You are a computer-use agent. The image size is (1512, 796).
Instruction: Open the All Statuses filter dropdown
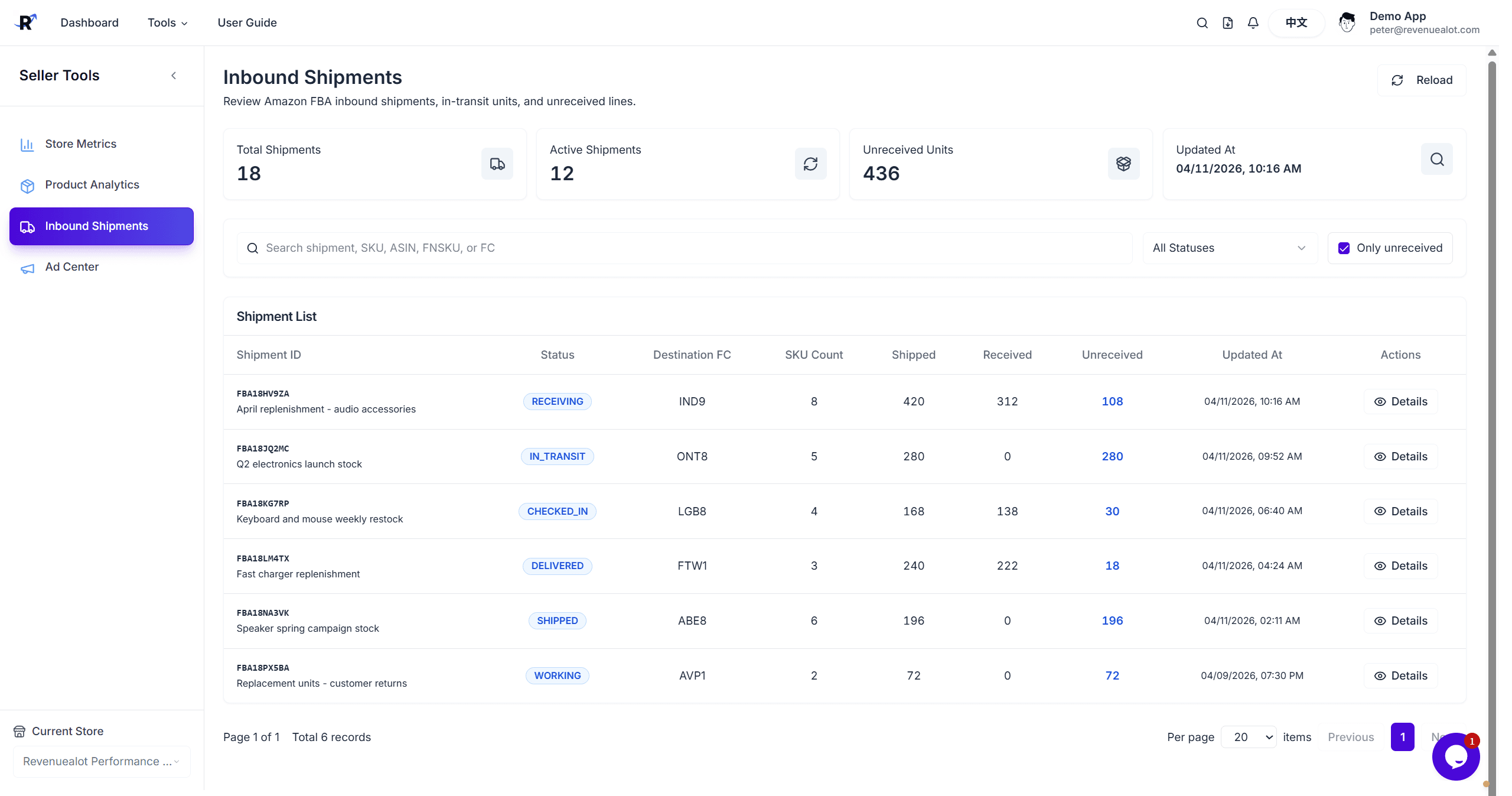1230,248
